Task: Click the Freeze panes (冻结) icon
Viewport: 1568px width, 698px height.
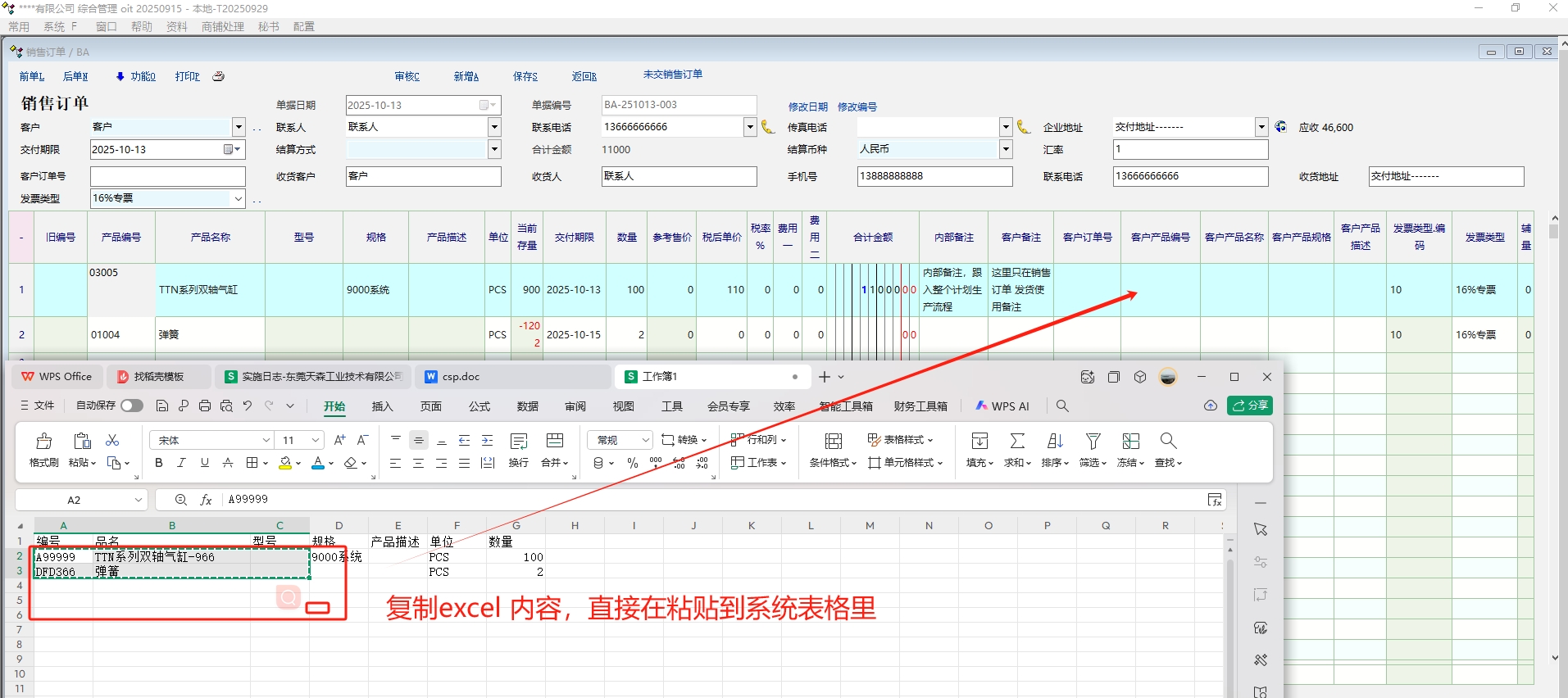Action: point(1131,442)
